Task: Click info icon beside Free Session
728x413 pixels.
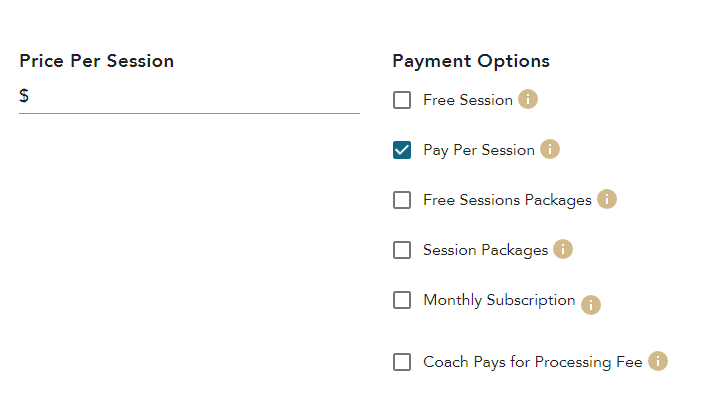Action: tap(528, 100)
